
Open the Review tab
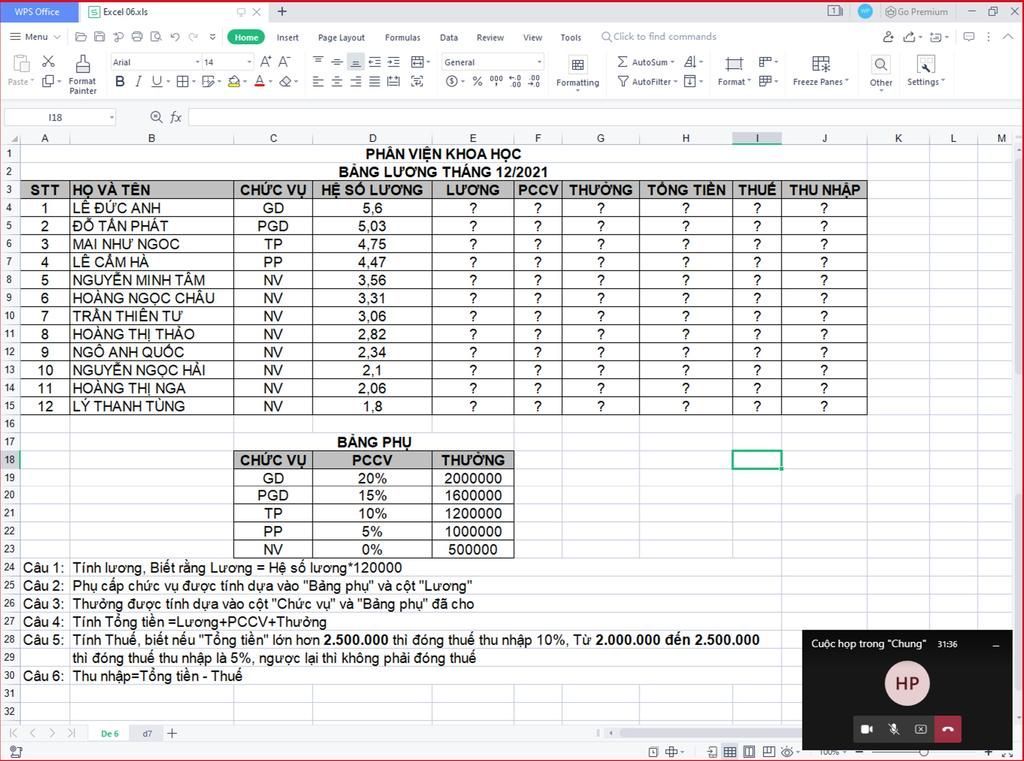[490, 37]
